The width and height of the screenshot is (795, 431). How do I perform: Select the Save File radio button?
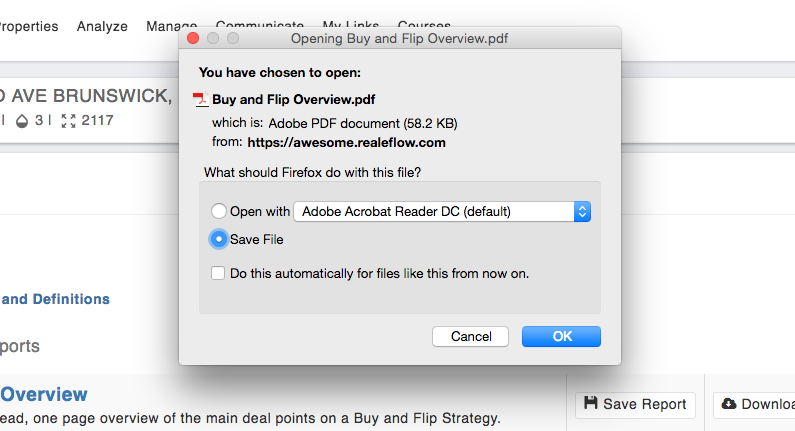(219, 239)
